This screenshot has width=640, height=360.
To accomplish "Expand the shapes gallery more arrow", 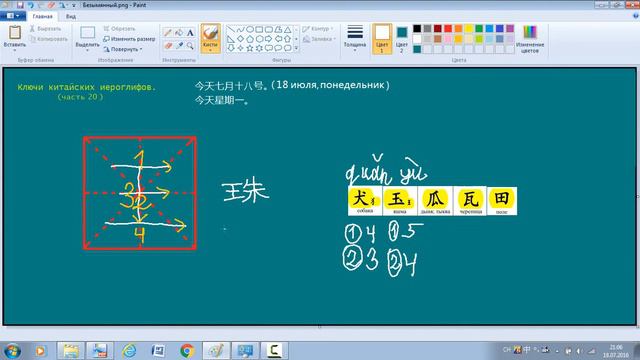I will click(296, 48).
